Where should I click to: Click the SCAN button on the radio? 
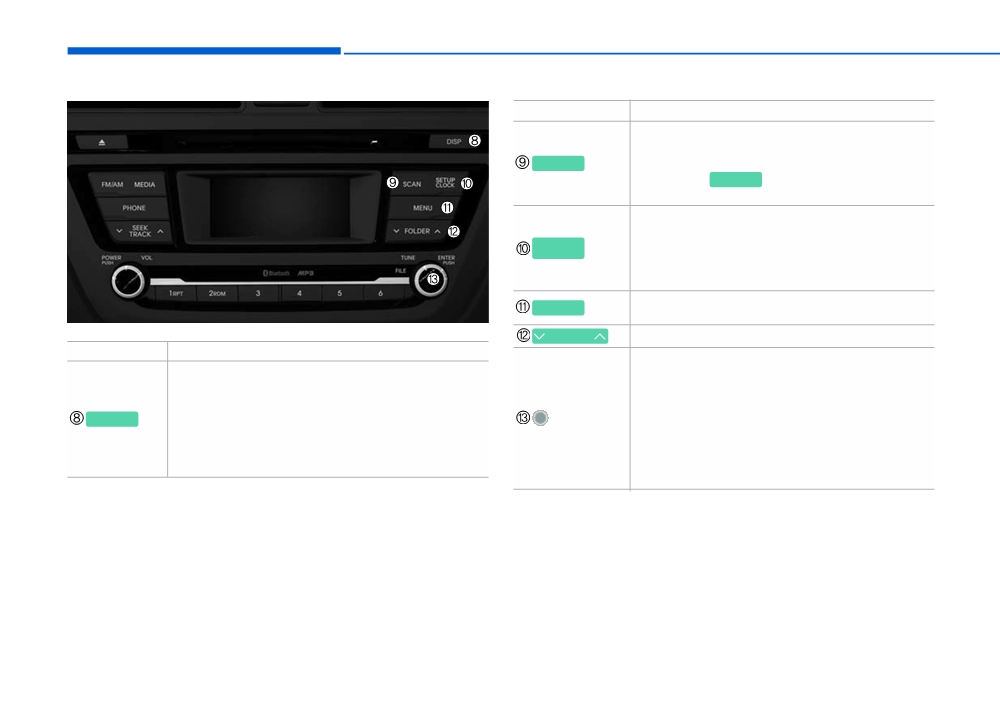411,184
